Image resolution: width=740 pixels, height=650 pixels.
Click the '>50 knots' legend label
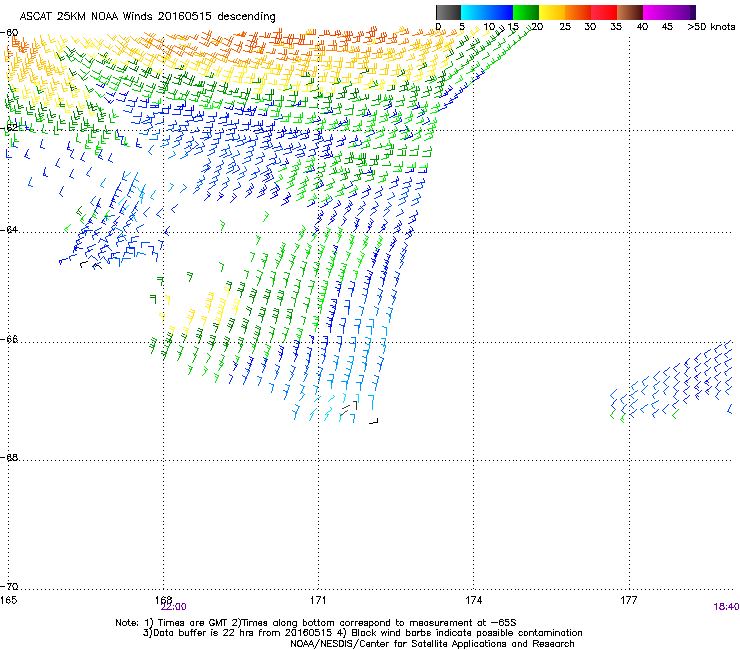click(x=711, y=26)
